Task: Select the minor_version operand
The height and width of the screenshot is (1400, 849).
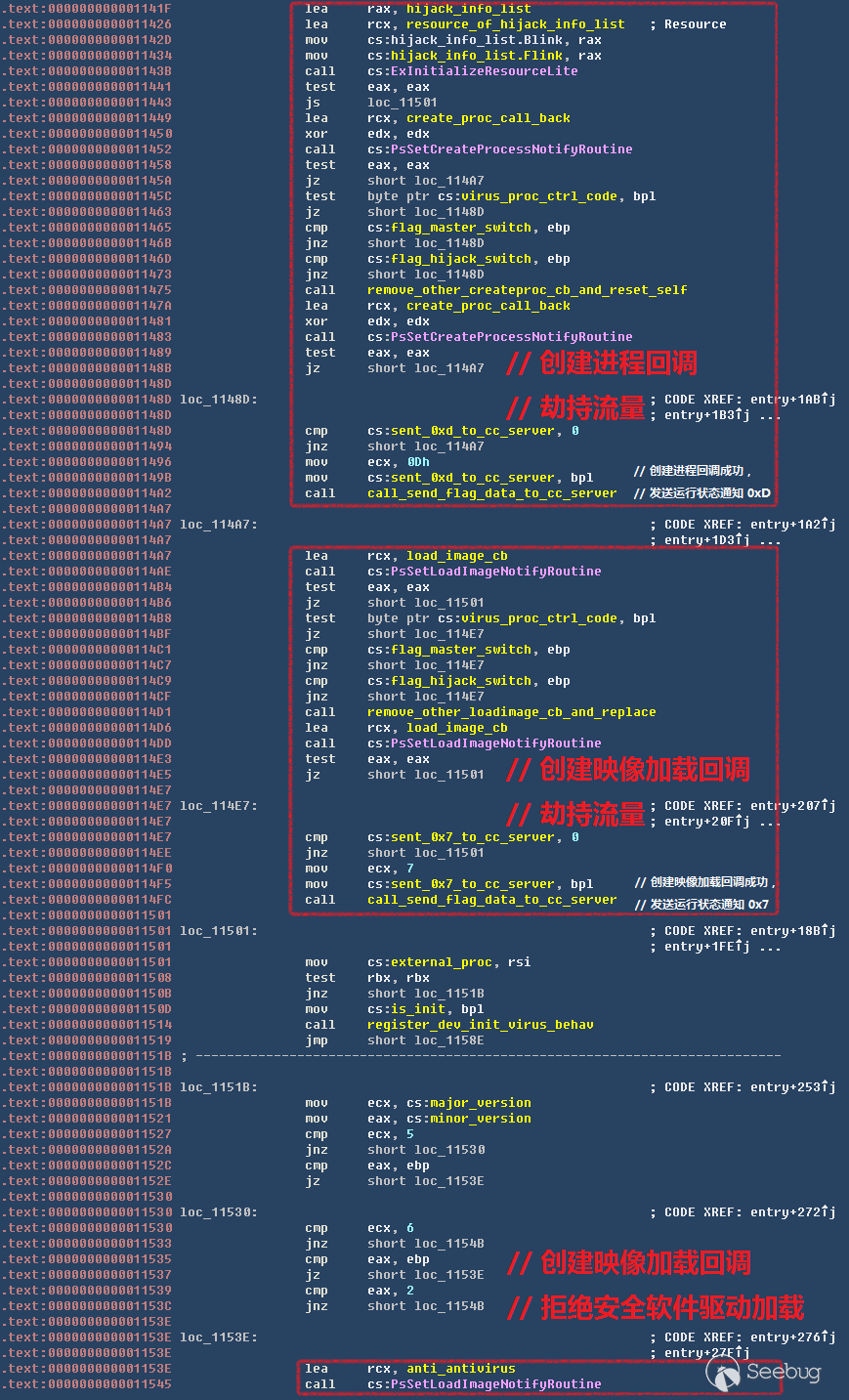Action: coord(481,1119)
